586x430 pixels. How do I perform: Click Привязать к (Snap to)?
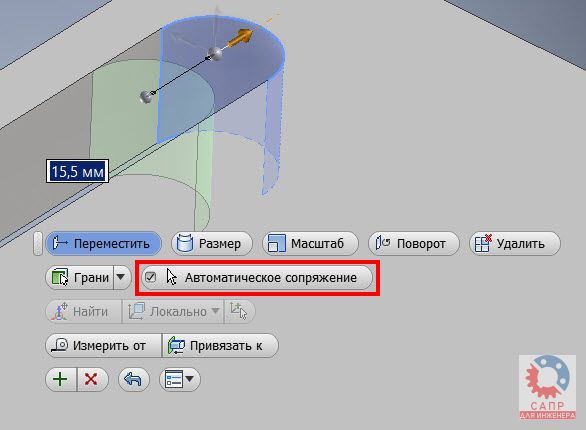(x=220, y=346)
